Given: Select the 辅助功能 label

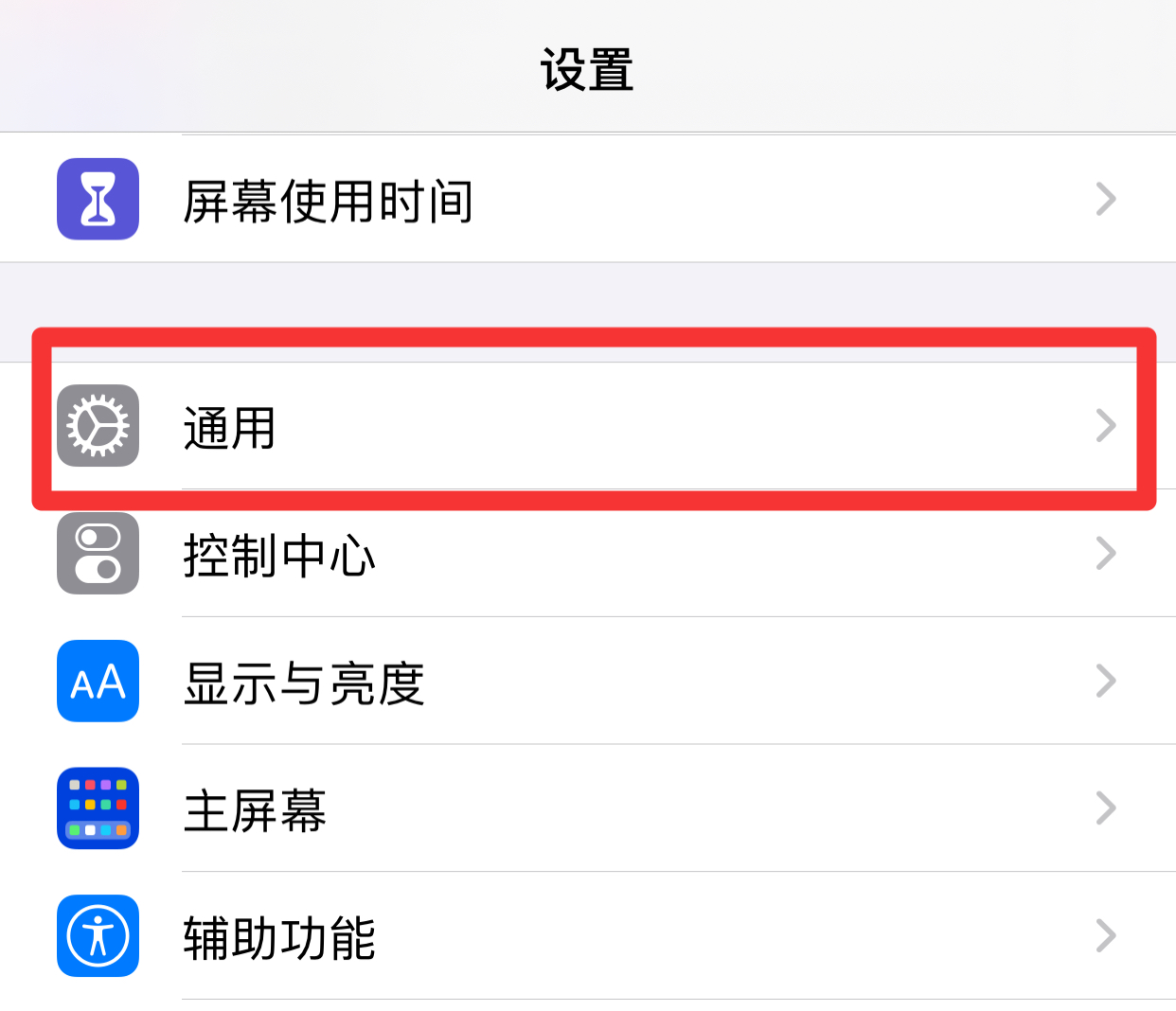Looking at the screenshot, I should [x=279, y=938].
